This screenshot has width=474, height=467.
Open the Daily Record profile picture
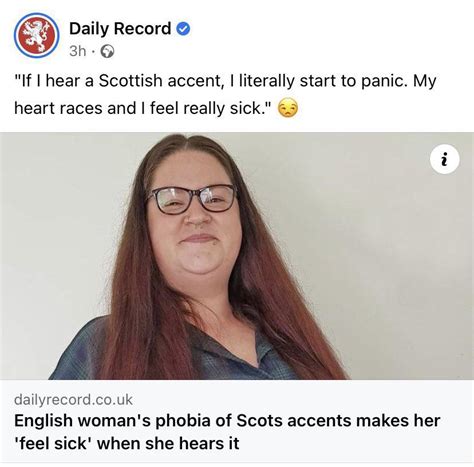click(37, 35)
